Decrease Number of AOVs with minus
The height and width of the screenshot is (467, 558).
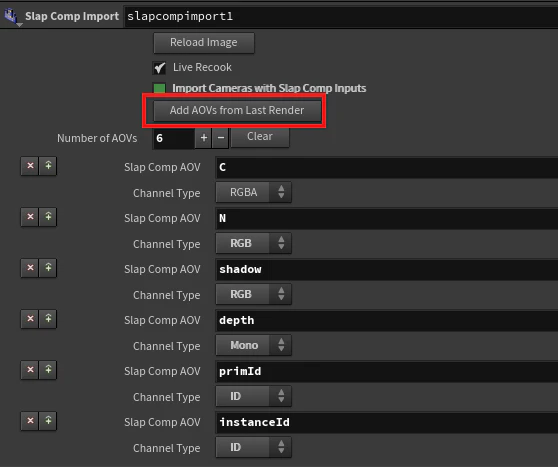pyautogui.click(x=221, y=138)
